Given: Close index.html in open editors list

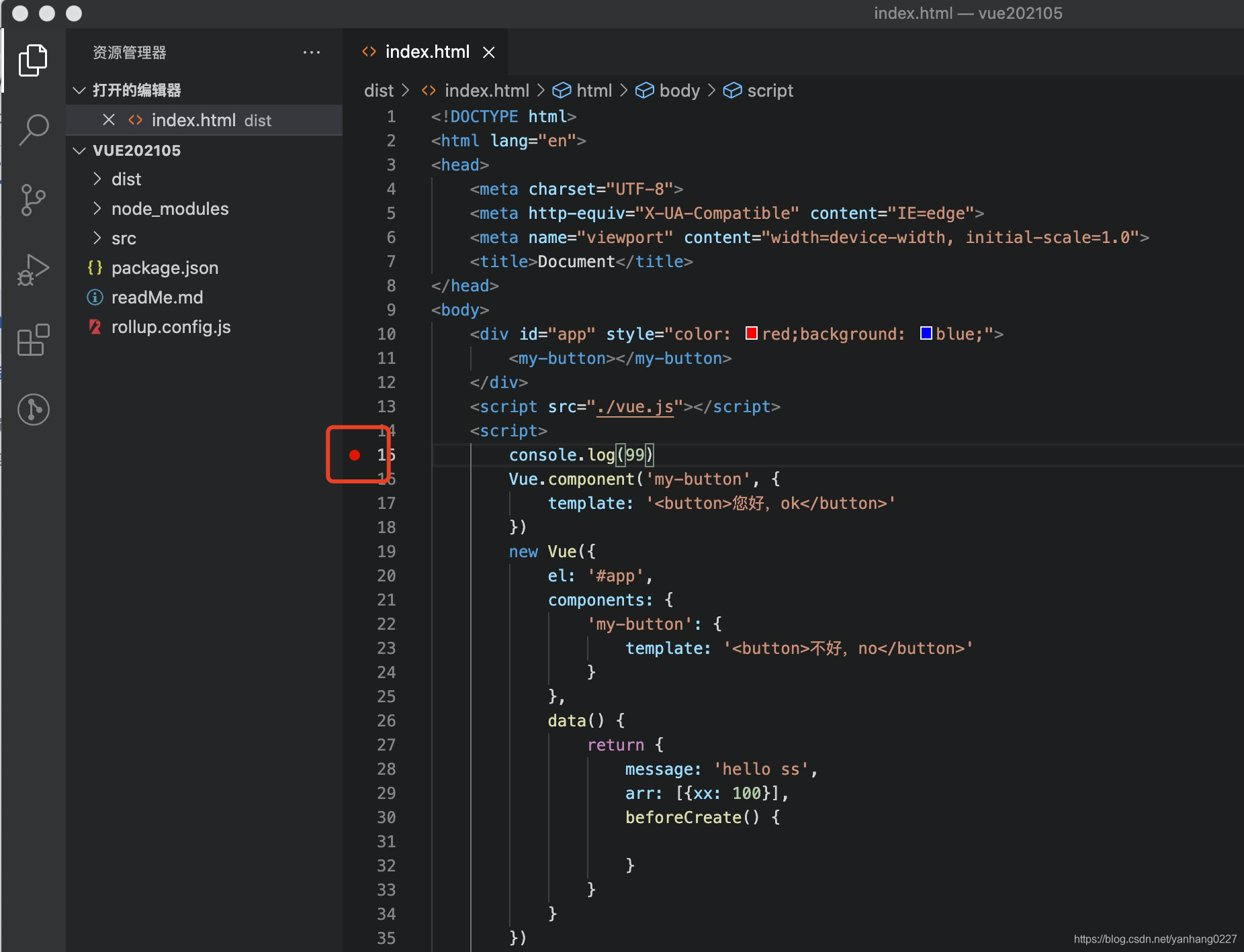Looking at the screenshot, I should tap(109, 120).
